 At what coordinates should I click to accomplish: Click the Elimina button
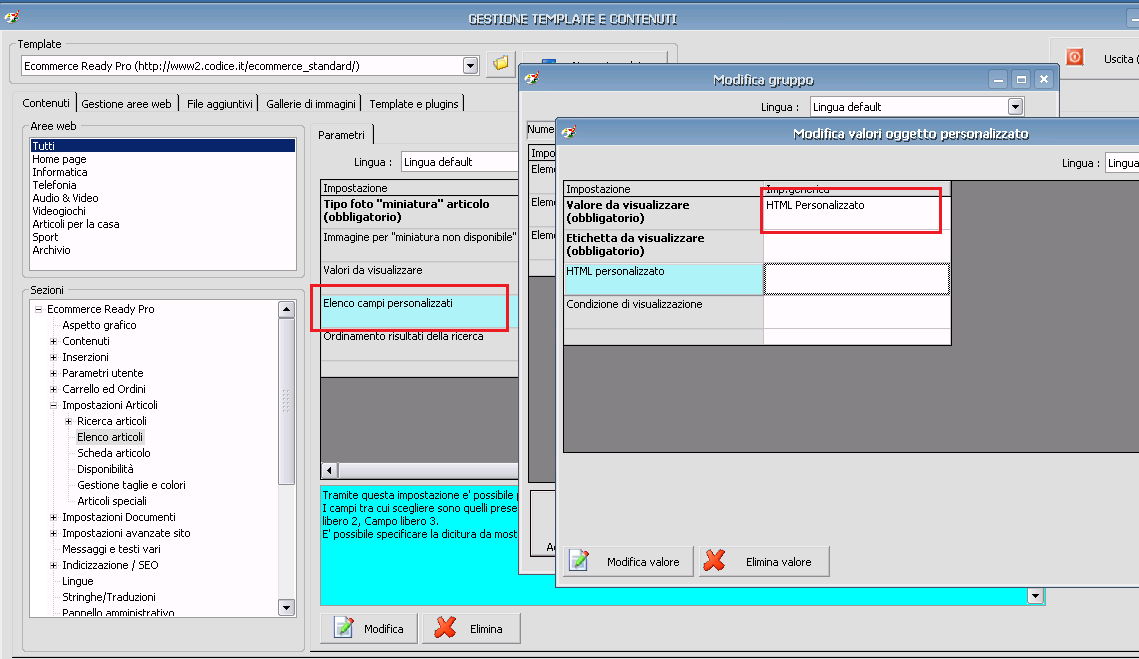pos(471,628)
